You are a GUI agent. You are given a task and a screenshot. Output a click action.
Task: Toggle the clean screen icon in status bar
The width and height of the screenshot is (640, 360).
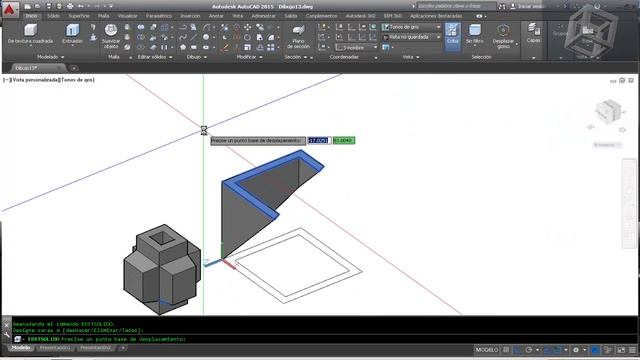(621, 350)
